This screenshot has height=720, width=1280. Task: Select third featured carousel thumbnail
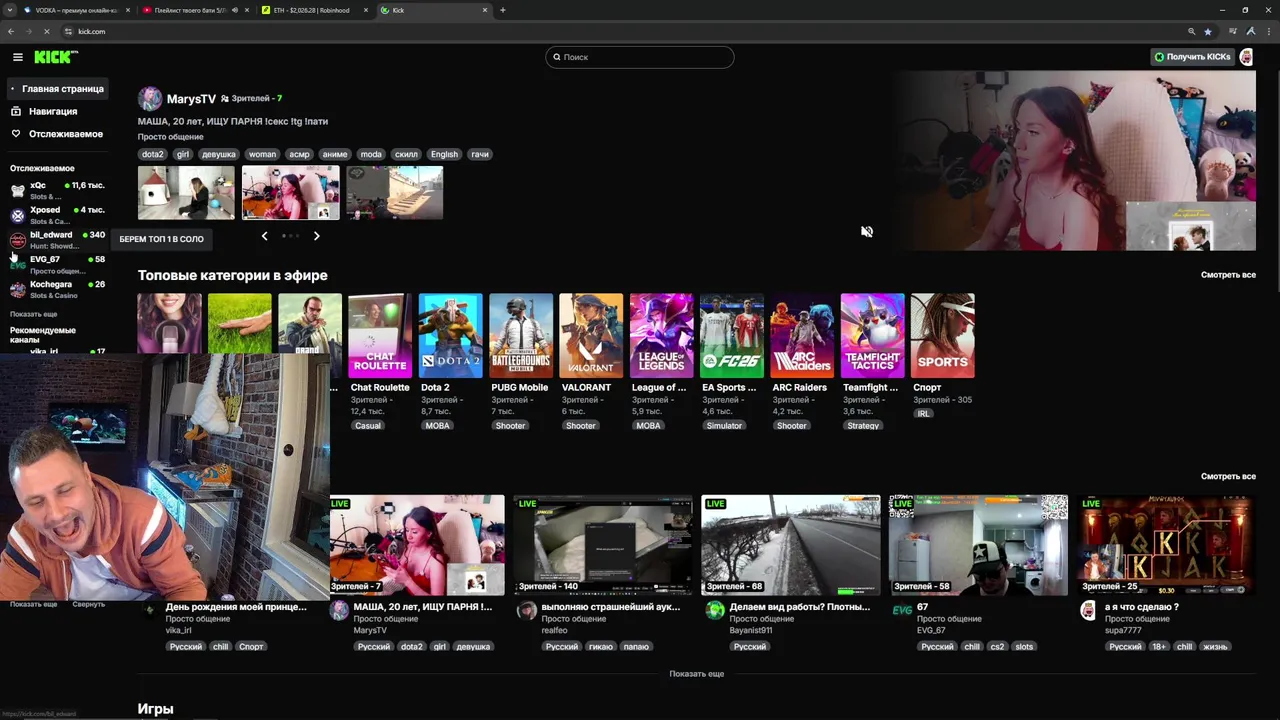pos(394,192)
